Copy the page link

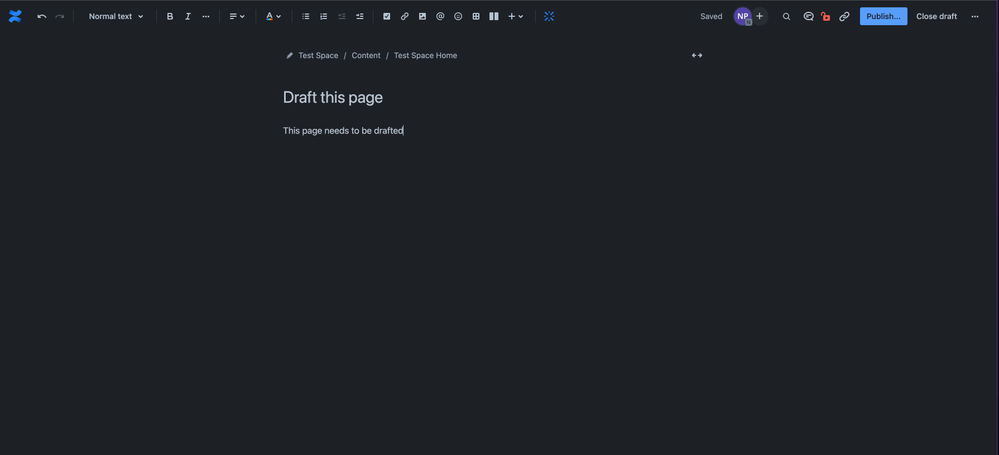click(844, 17)
